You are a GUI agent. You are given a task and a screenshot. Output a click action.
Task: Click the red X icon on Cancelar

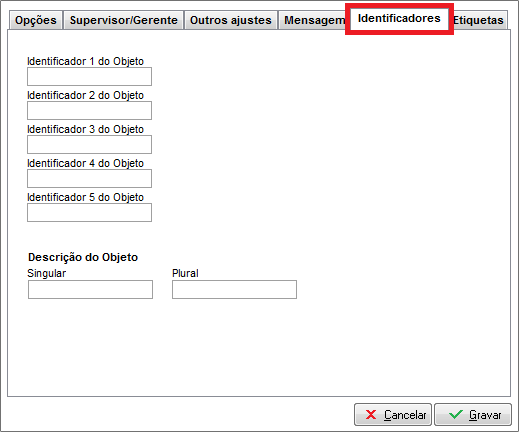coord(371,415)
